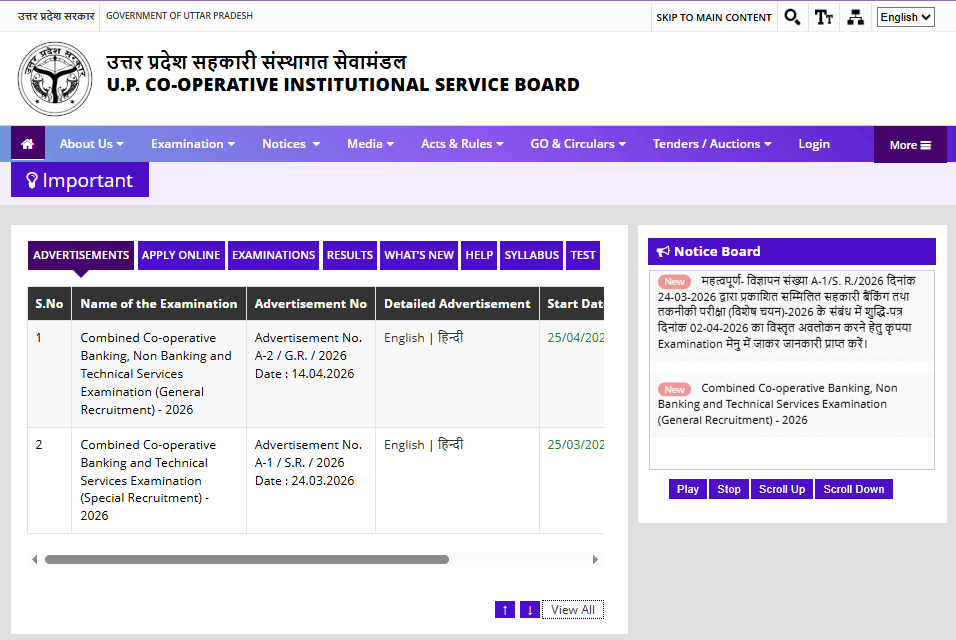Switch to the APPLY ONLINE tab
This screenshot has width=956, height=640.
pyautogui.click(x=181, y=255)
